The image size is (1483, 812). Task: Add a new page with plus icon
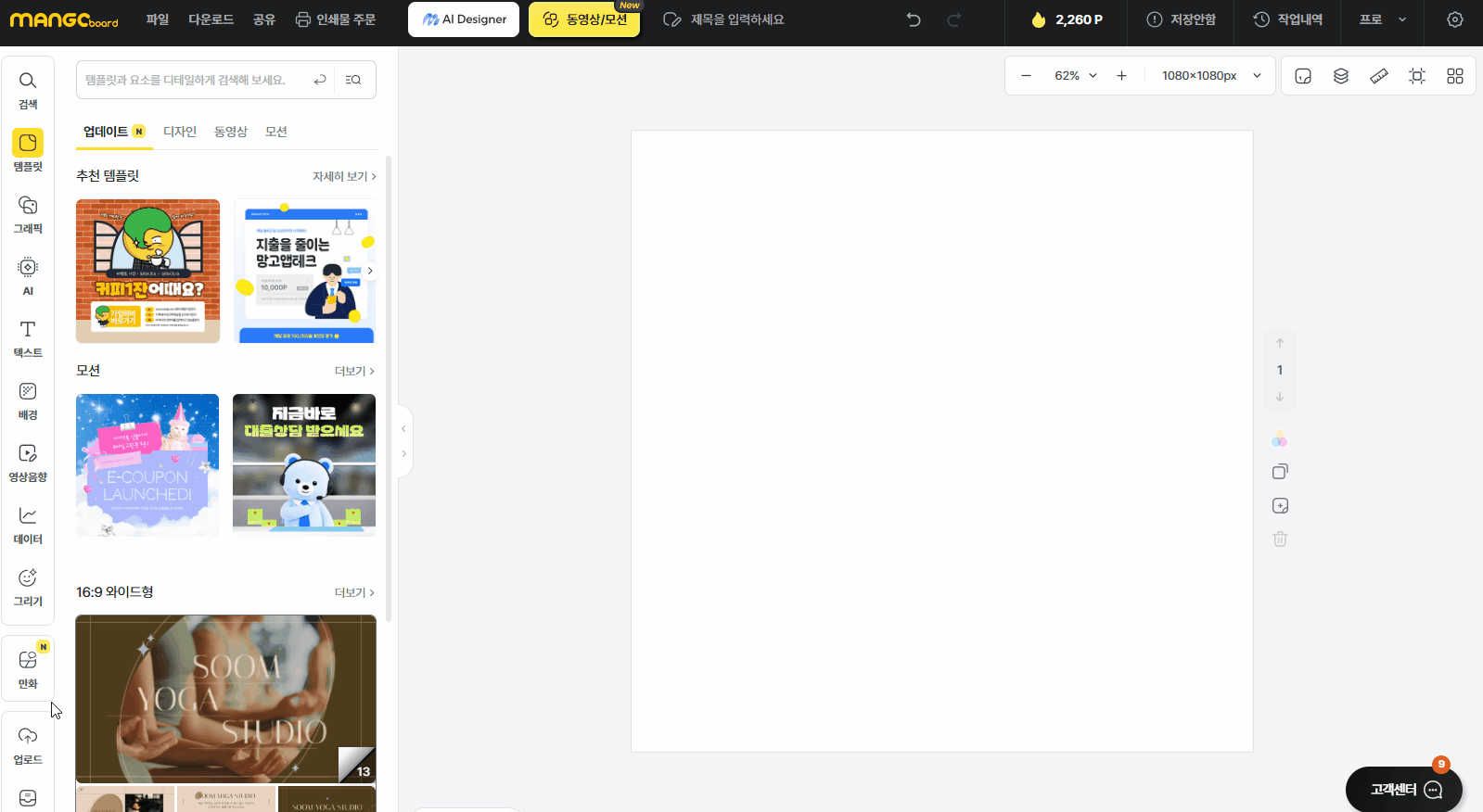(1280, 505)
